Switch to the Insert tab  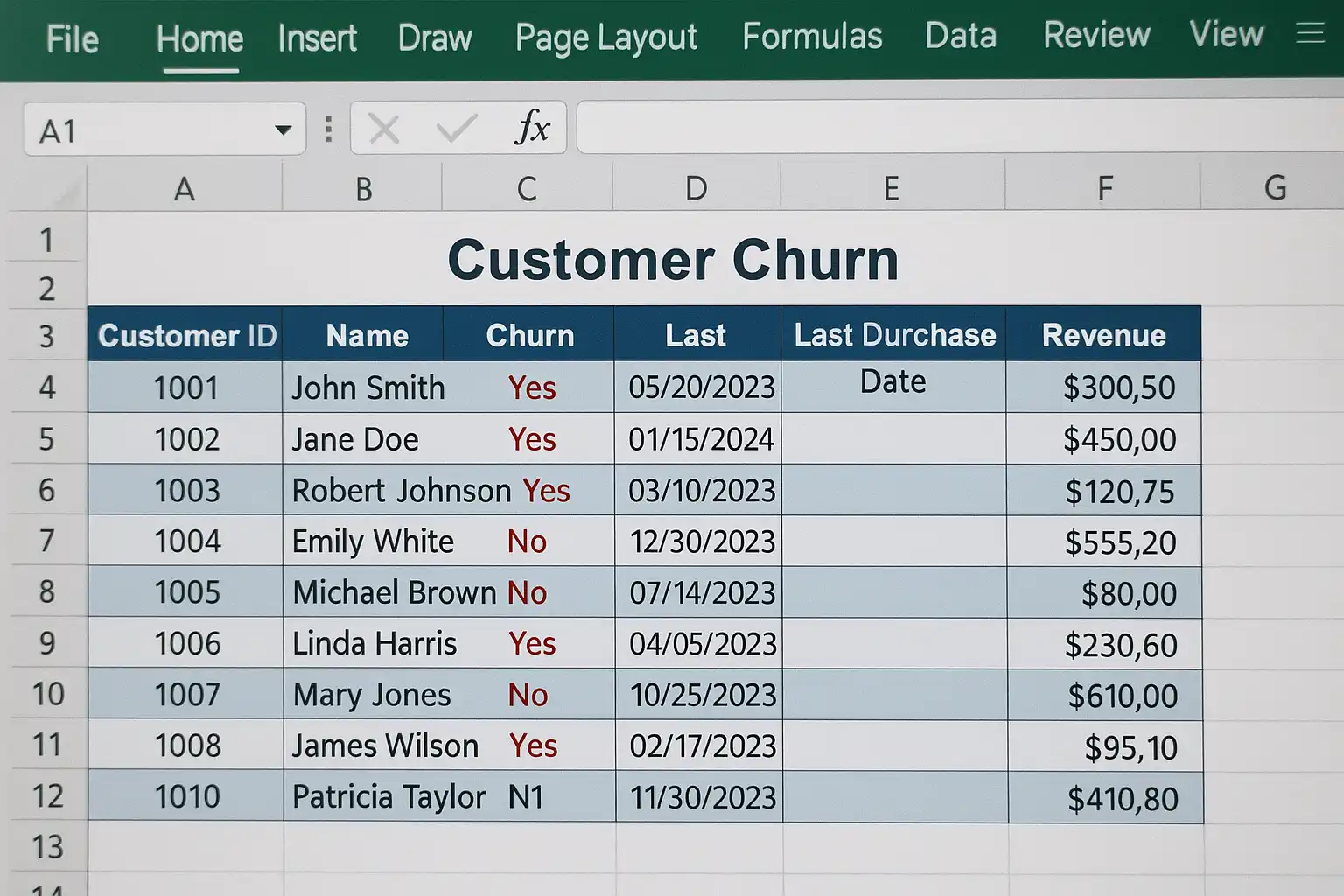pos(317,38)
